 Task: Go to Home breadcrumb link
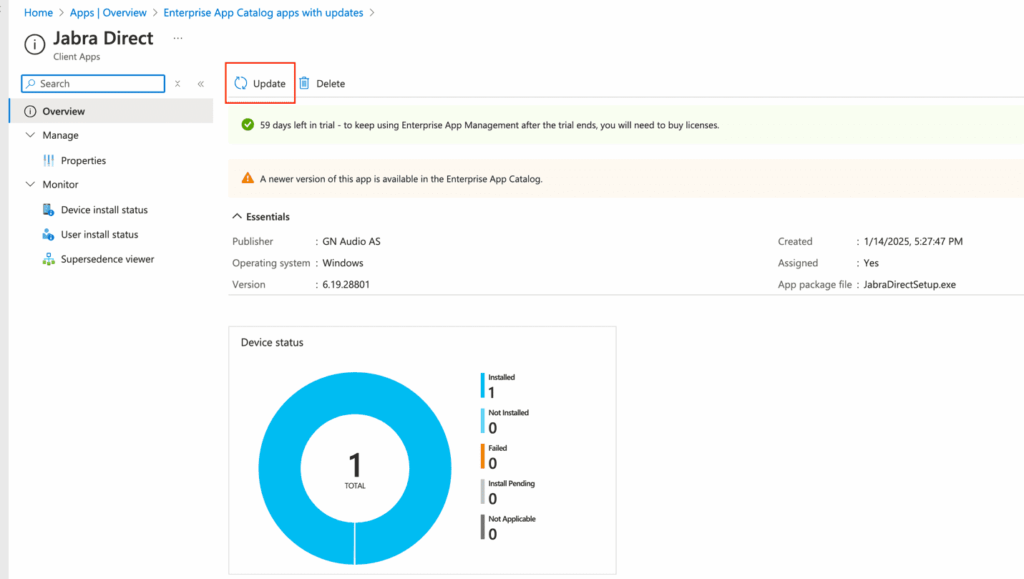(x=38, y=13)
